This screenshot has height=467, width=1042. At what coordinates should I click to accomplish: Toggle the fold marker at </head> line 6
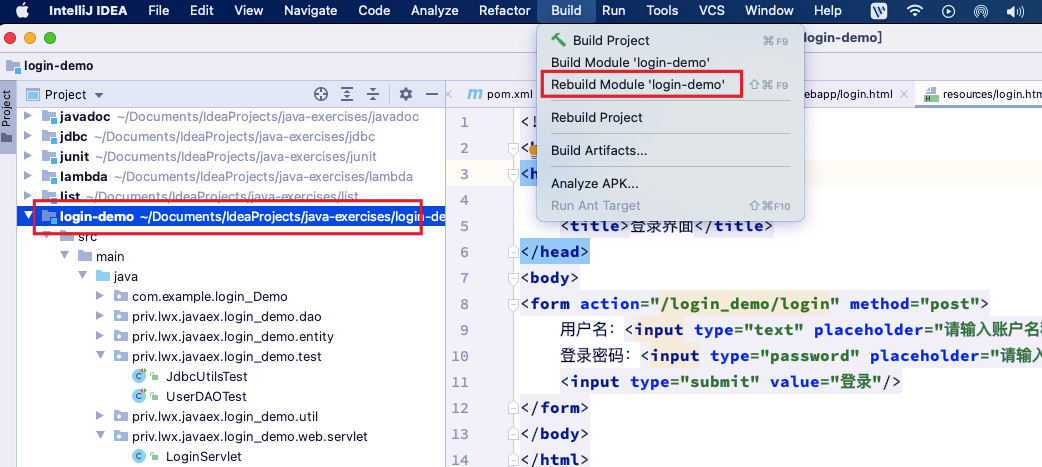[513, 252]
